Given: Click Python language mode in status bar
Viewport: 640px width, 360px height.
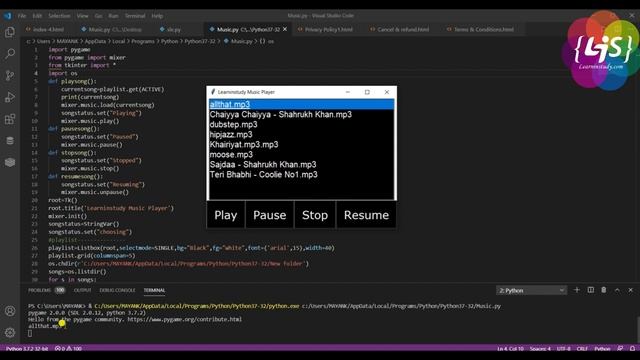Looking at the screenshot, I should (x=602, y=349).
